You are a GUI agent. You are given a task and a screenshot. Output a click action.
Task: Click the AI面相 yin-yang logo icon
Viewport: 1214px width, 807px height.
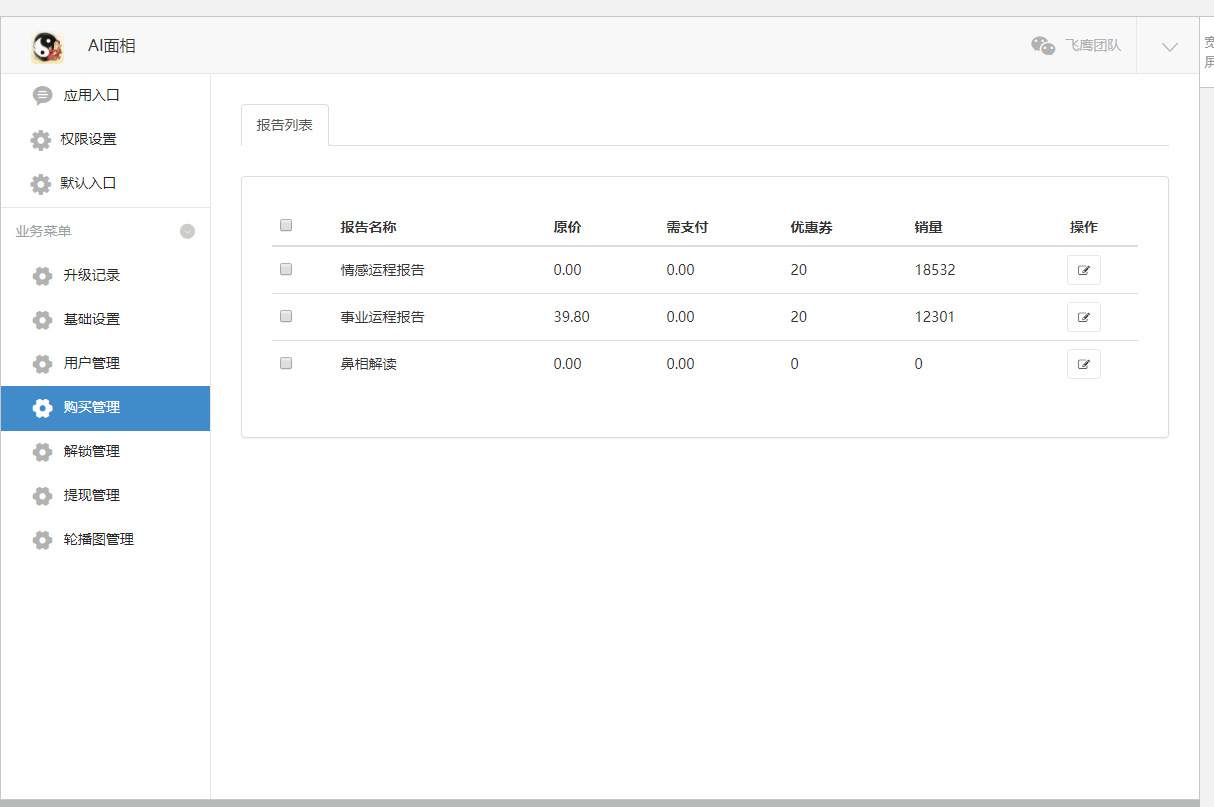coord(47,46)
